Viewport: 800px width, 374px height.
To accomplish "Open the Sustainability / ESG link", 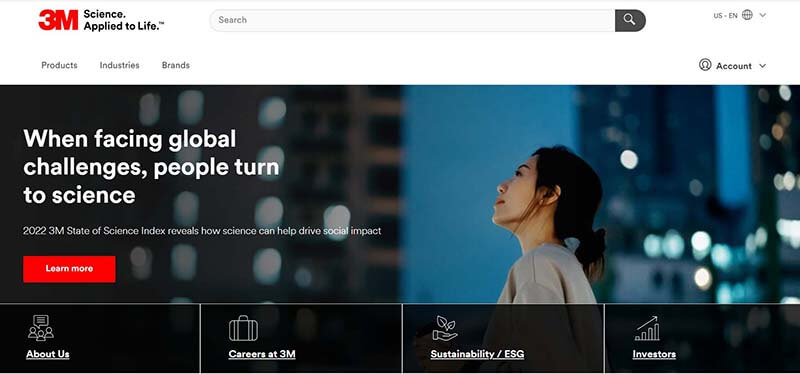I will point(477,354).
